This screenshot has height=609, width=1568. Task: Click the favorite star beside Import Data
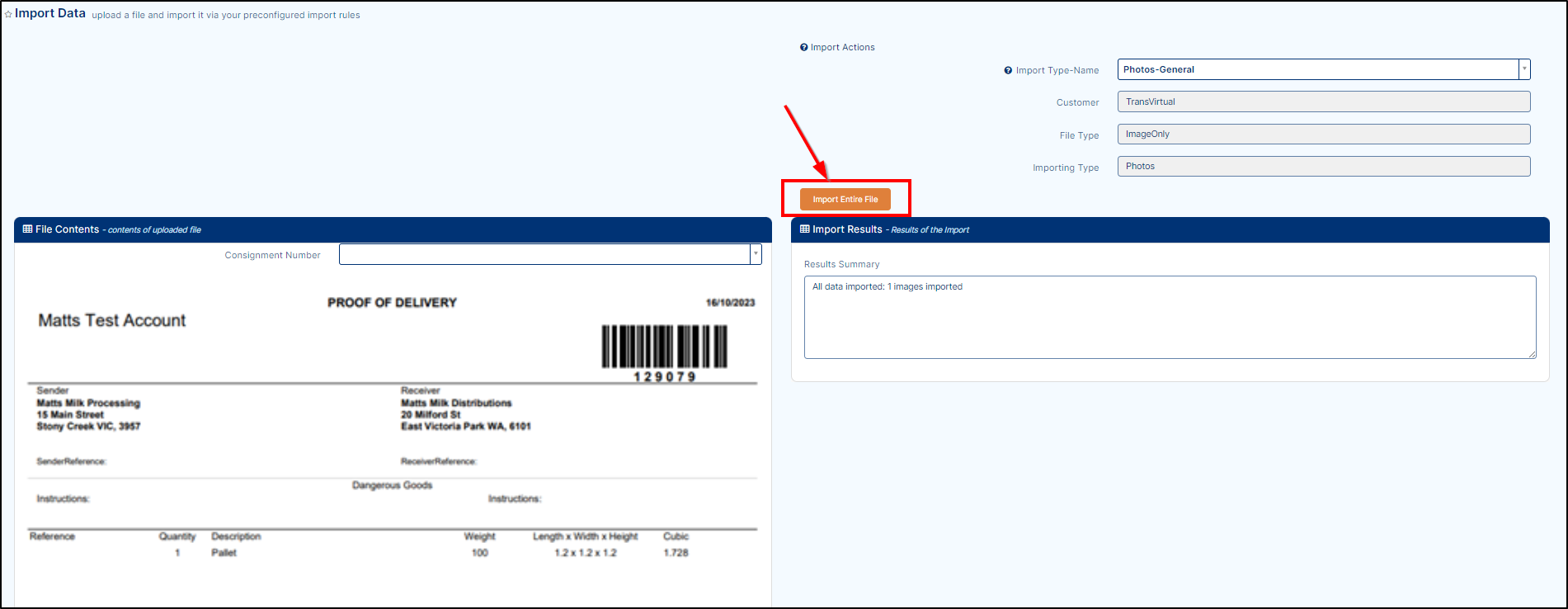coord(8,15)
